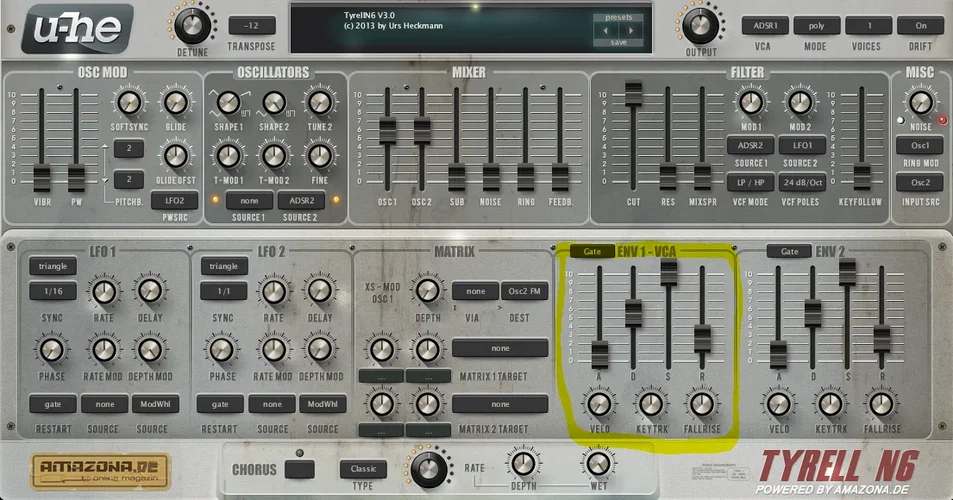The image size is (953, 500).
Task: Click the Softsync knob in OSC MOD
Action: click(127, 102)
